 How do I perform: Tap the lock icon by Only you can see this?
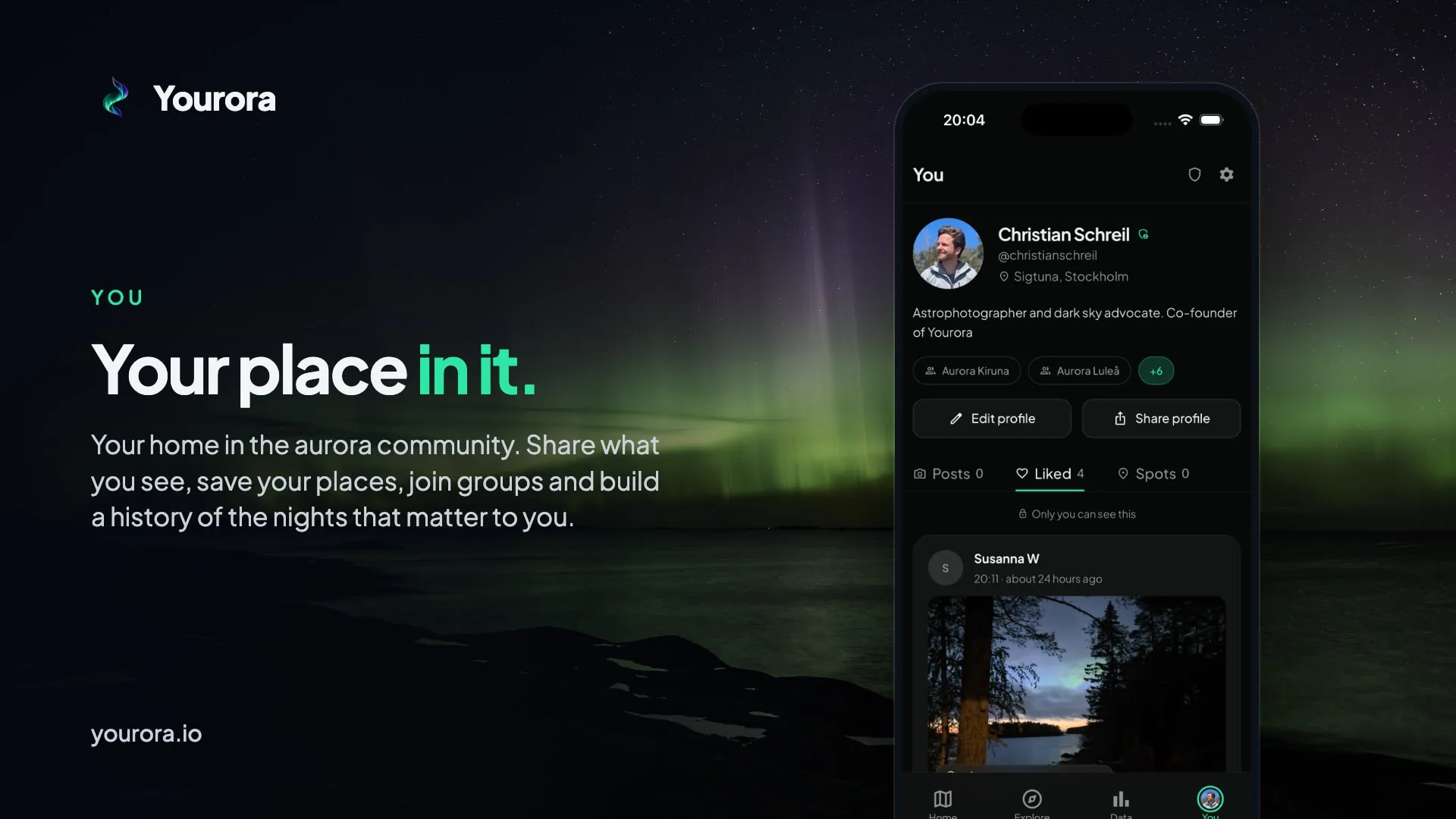[1022, 513]
